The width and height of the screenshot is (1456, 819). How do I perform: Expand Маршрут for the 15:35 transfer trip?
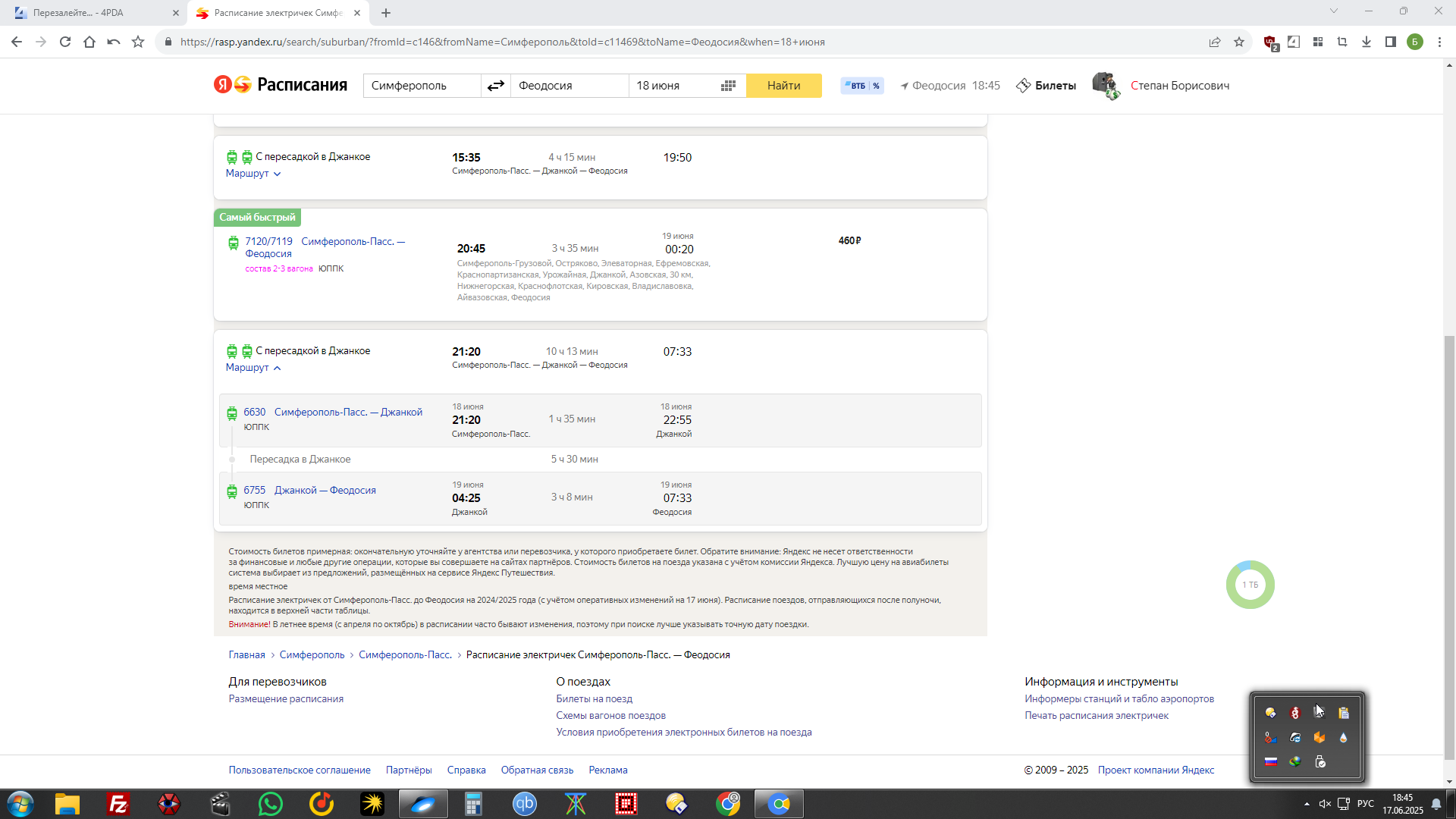(253, 174)
